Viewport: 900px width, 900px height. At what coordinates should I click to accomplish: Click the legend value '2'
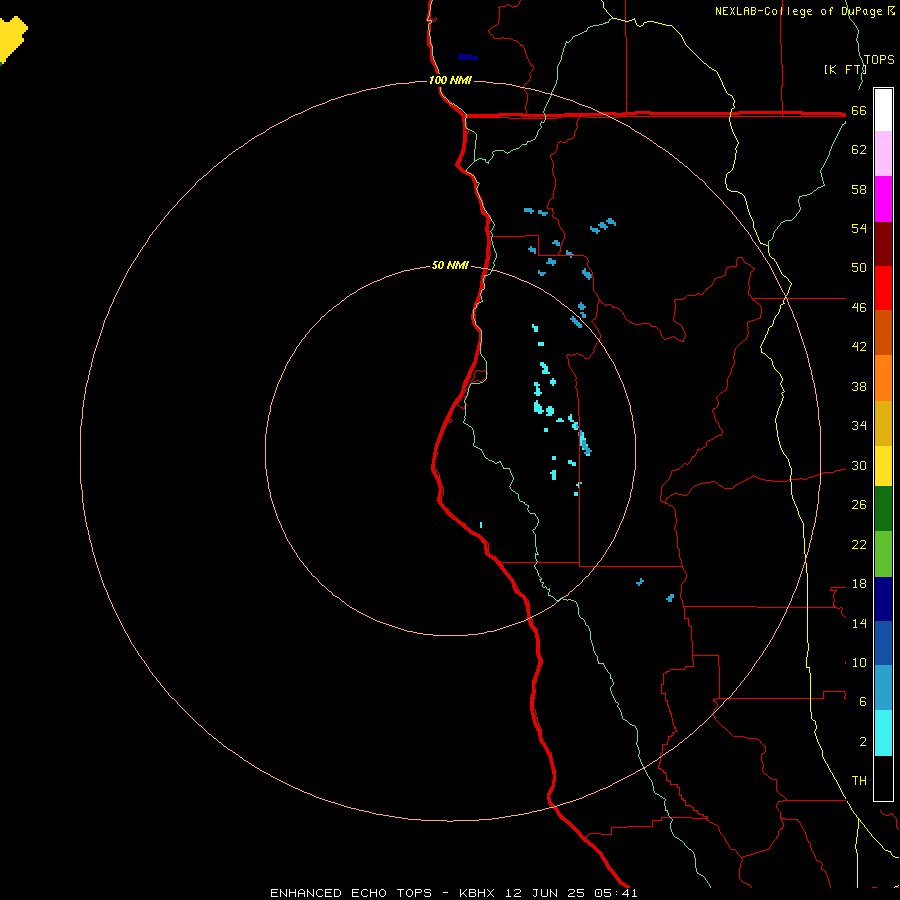pyautogui.click(x=863, y=741)
